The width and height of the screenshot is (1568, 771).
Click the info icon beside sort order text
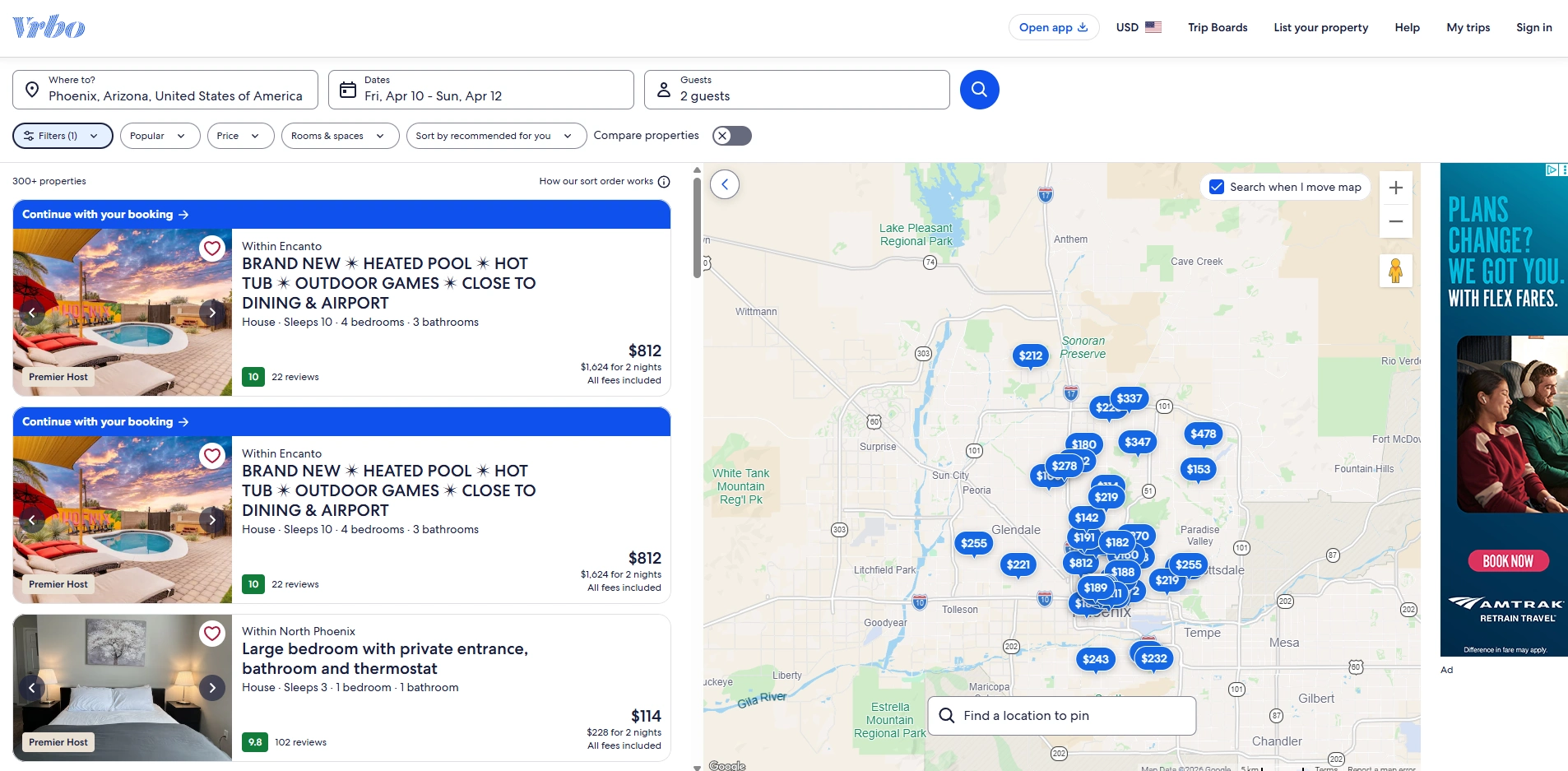664,182
